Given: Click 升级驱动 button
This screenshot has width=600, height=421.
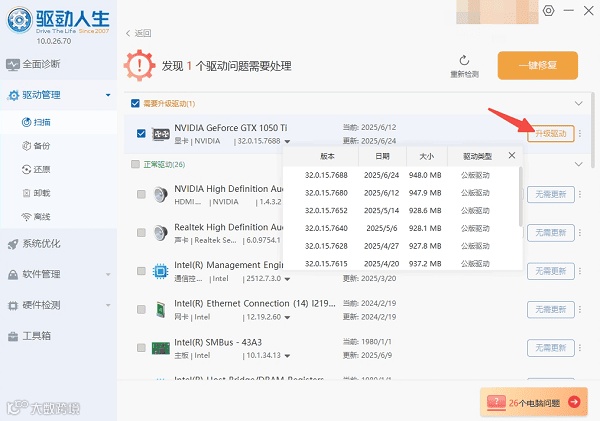Looking at the screenshot, I should pos(551,134).
